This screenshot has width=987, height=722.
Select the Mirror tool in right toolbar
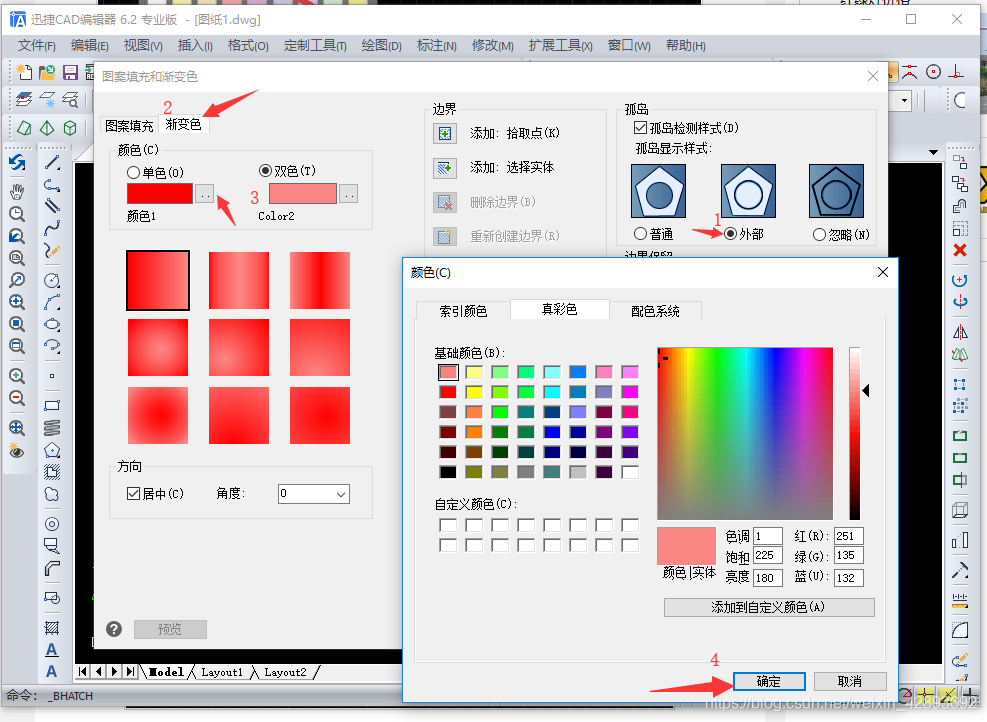(960, 332)
